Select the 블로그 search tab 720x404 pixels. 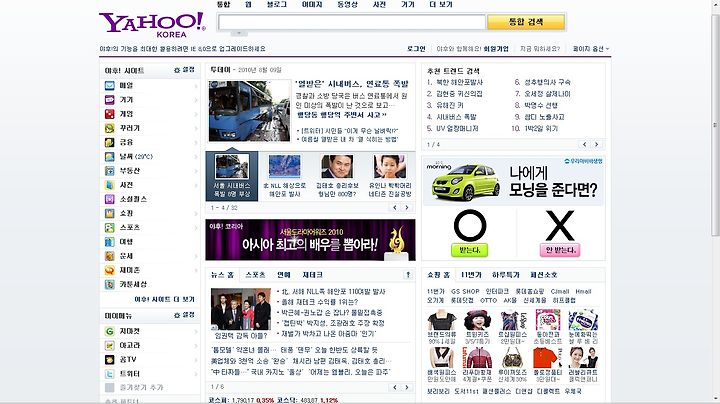tap(277, 4)
